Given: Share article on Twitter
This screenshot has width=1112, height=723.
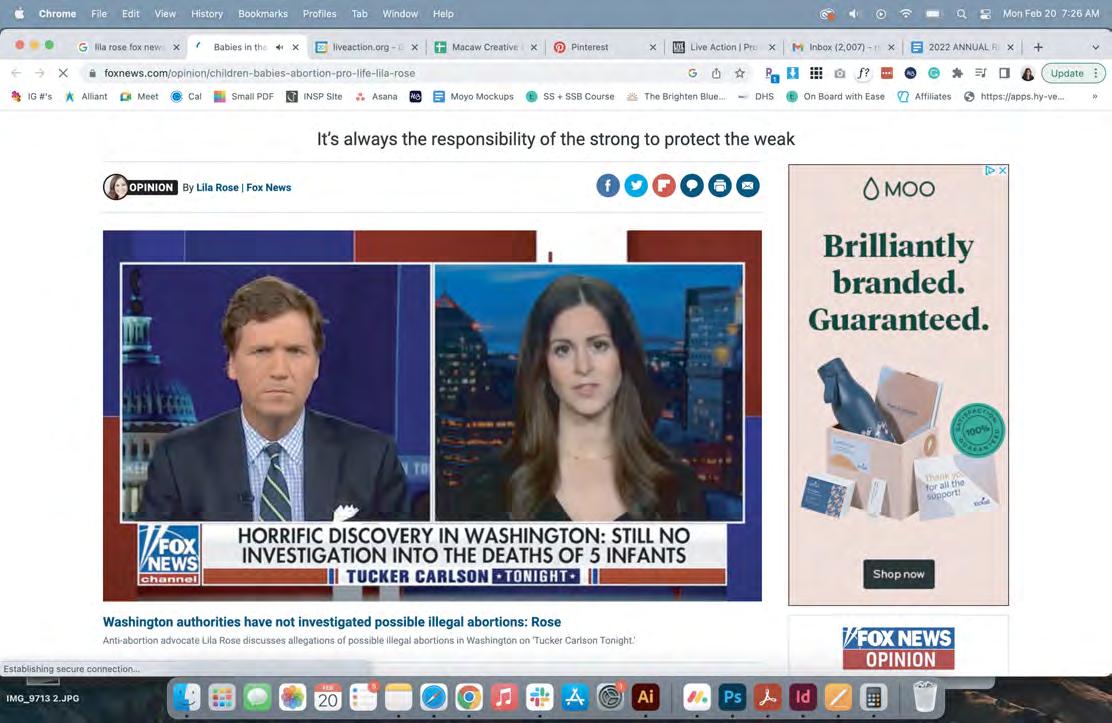Looking at the screenshot, I should pos(635,186).
